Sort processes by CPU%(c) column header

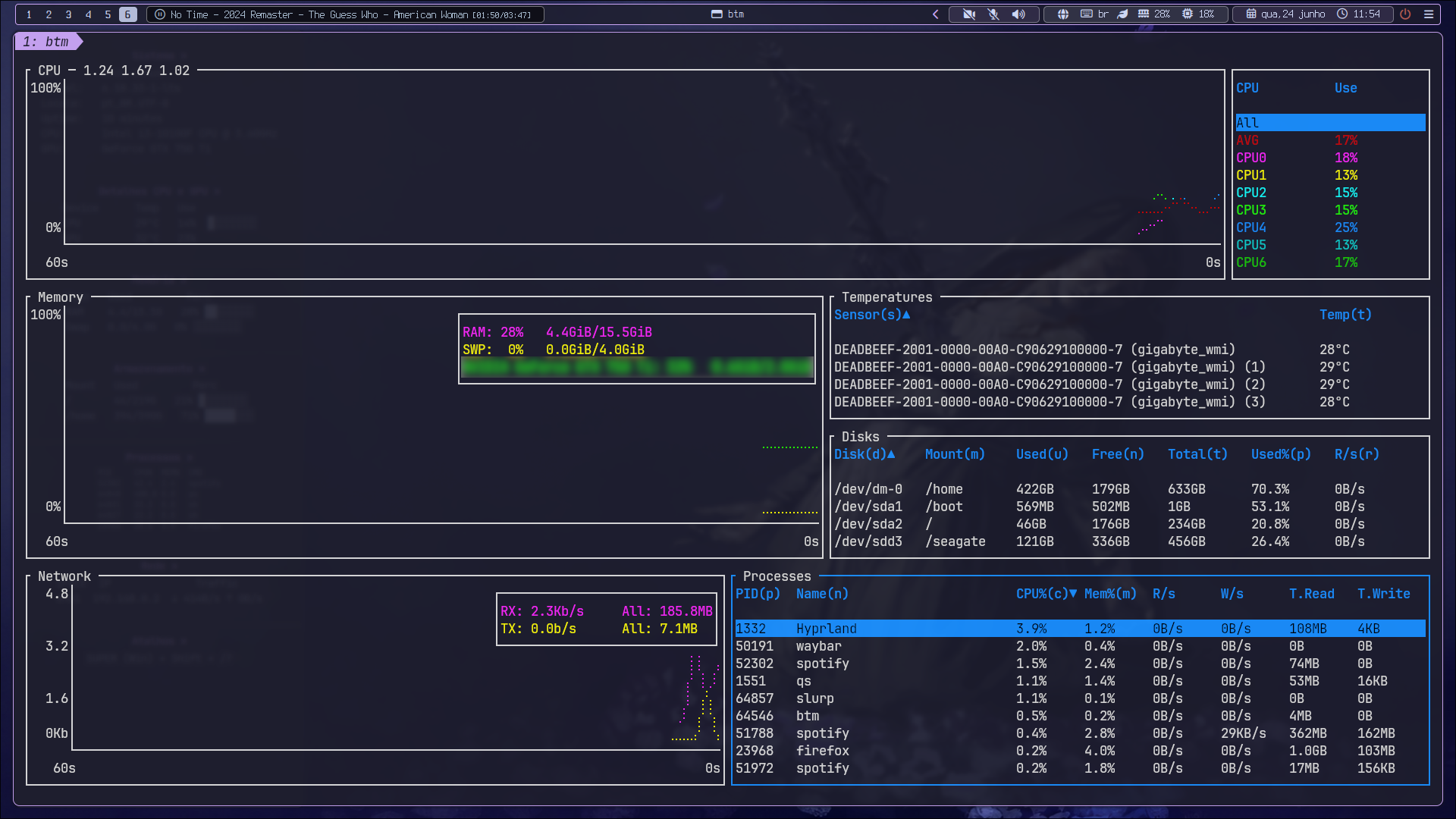(1046, 594)
